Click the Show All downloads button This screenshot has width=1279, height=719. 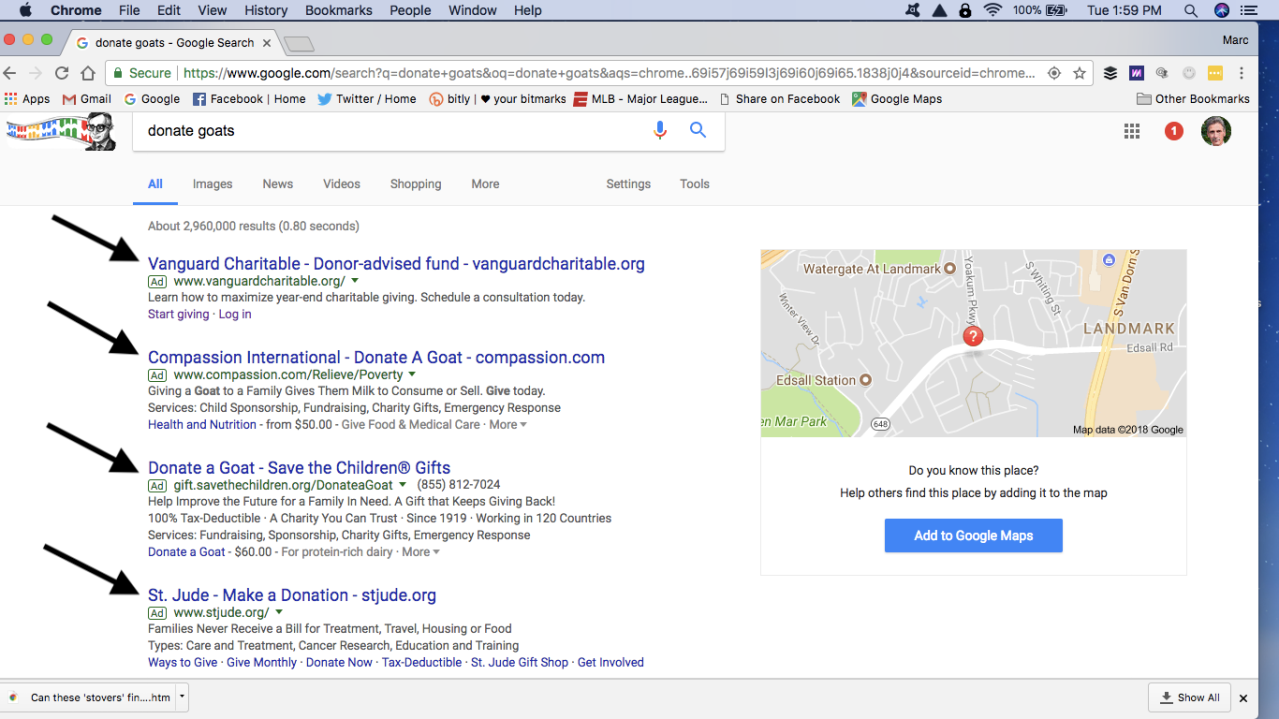[1189, 698]
